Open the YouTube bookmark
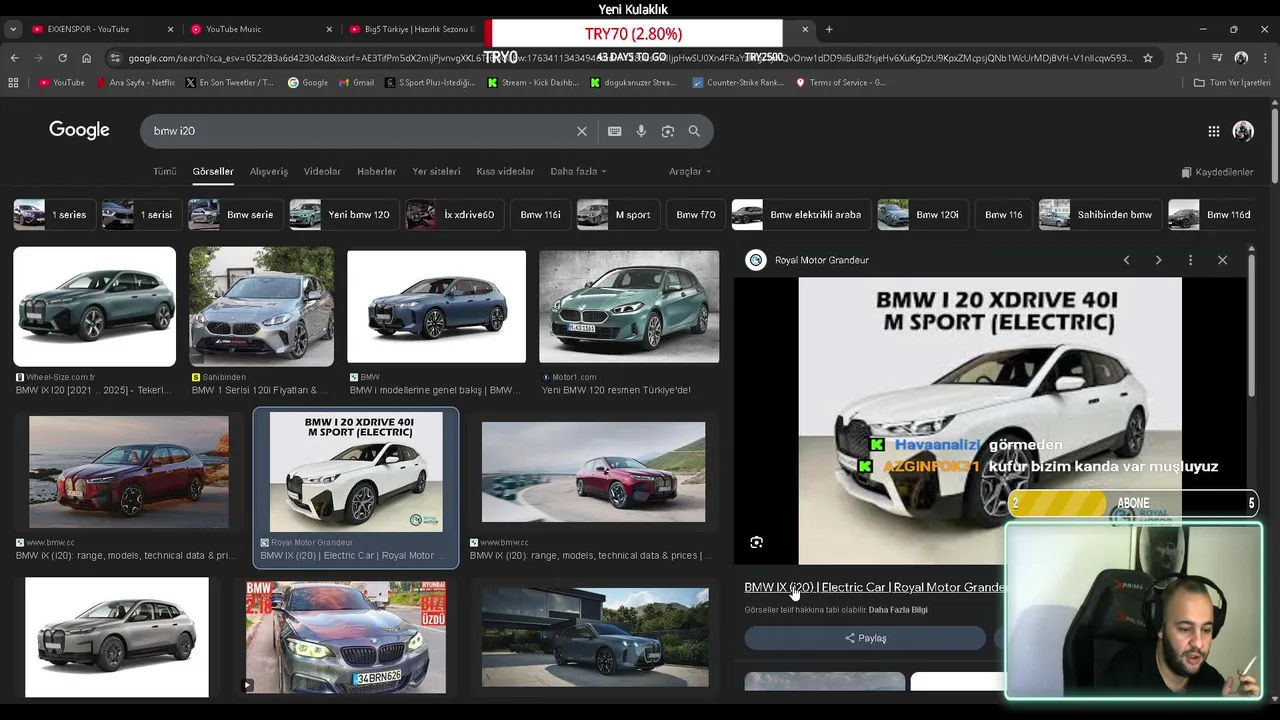Image resolution: width=1280 pixels, height=720 pixels. point(61,83)
